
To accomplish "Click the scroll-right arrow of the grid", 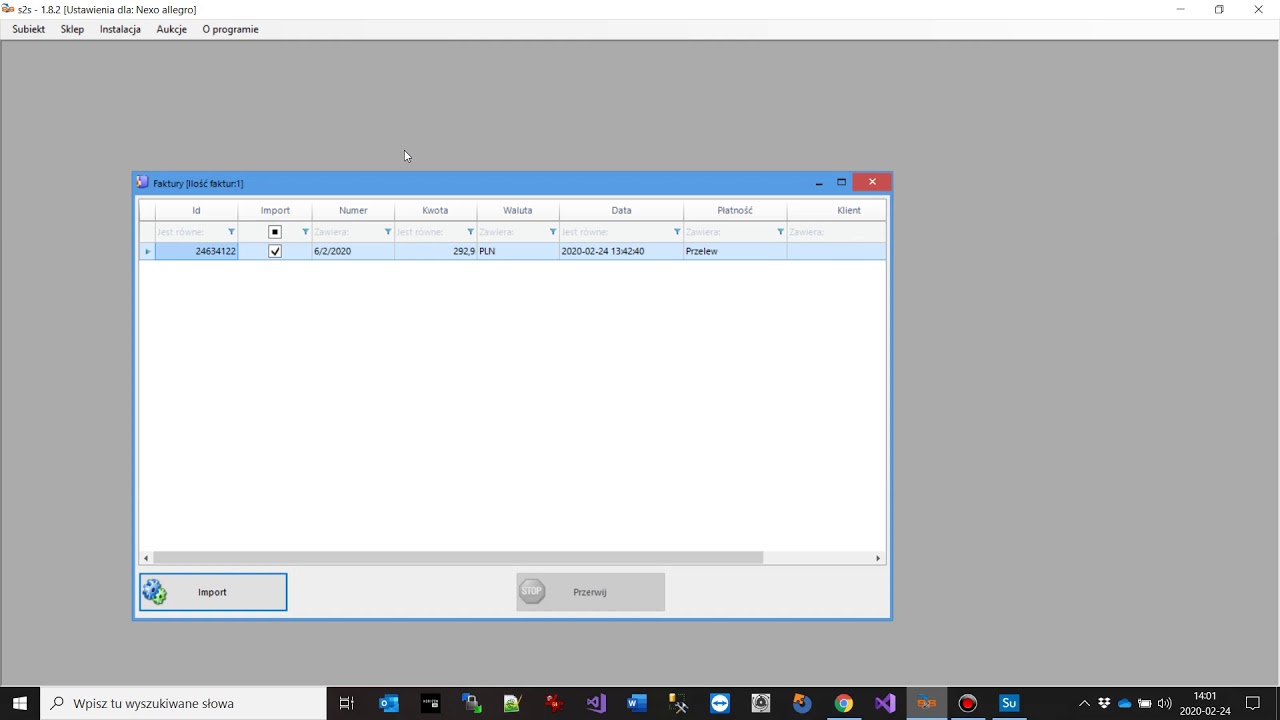I will (x=879, y=558).
